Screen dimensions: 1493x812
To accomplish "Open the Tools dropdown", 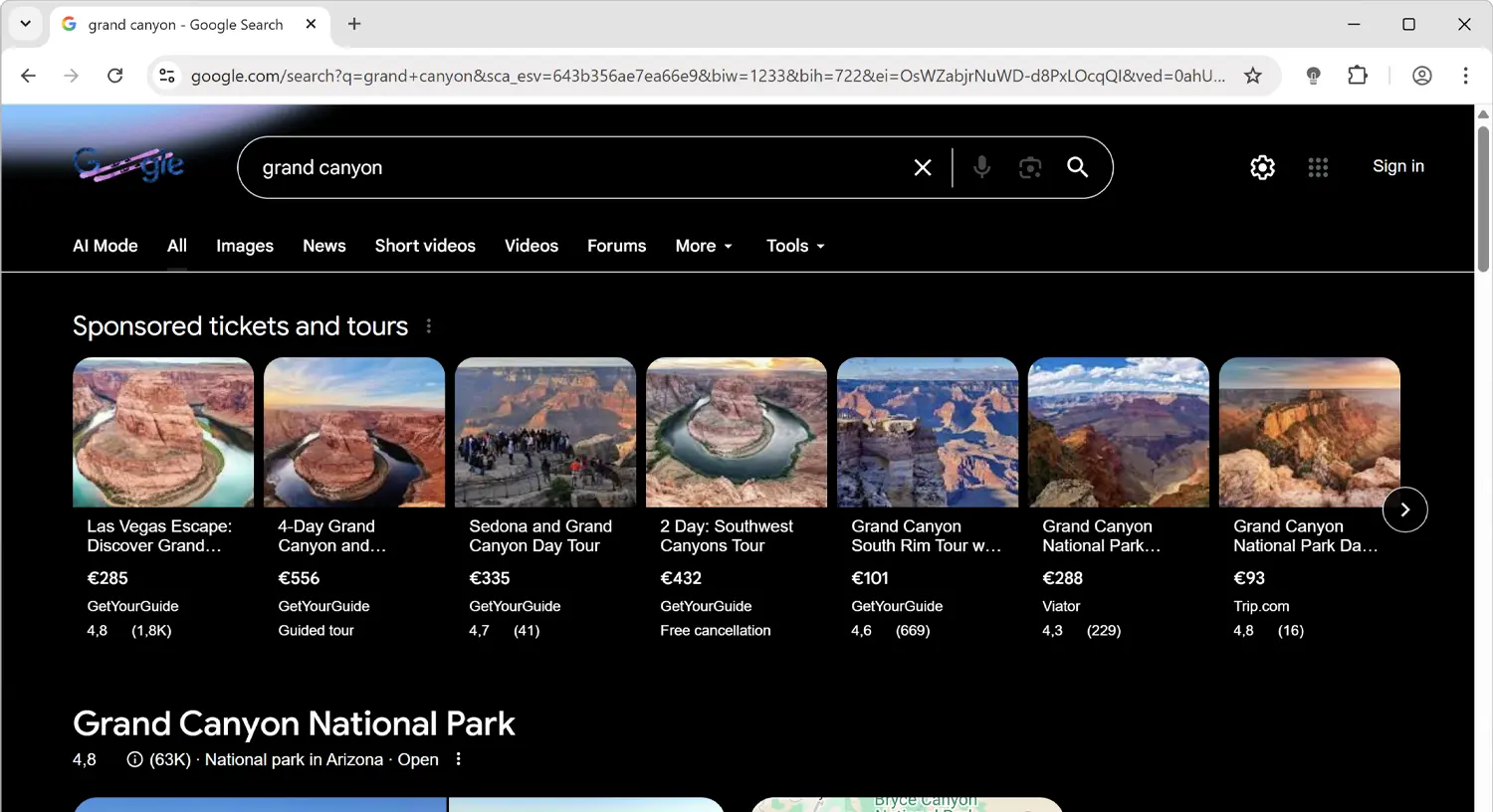I will pyautogui.click(x=793, y=246).
